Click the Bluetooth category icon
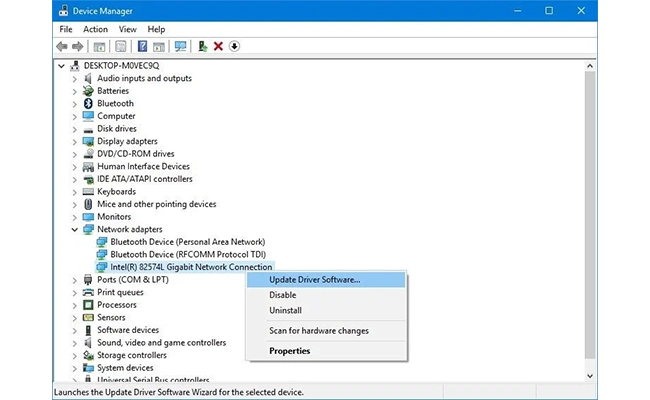This screenshot has width=650, height=400. [x=88, y=103]
